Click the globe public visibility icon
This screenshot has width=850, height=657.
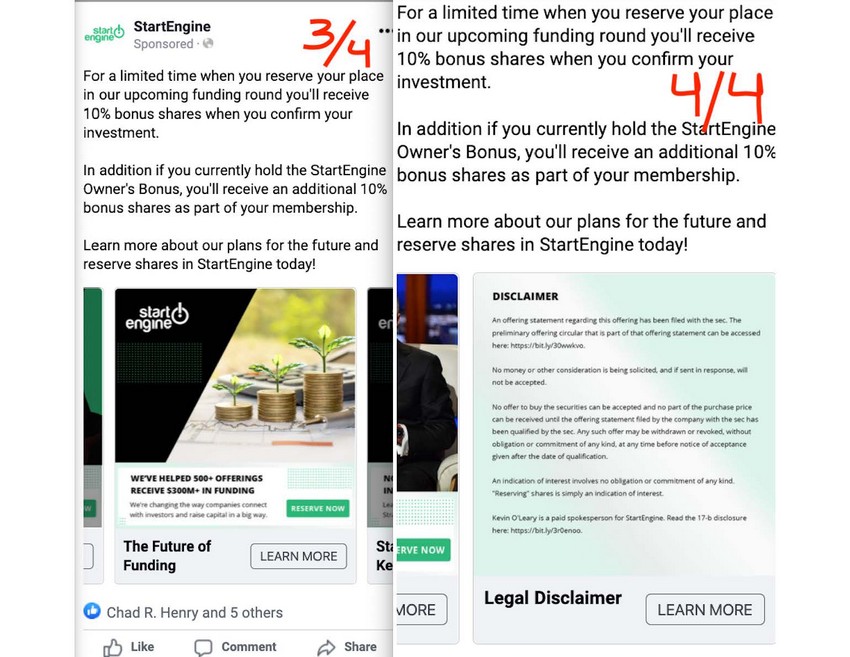click(208, 43)
